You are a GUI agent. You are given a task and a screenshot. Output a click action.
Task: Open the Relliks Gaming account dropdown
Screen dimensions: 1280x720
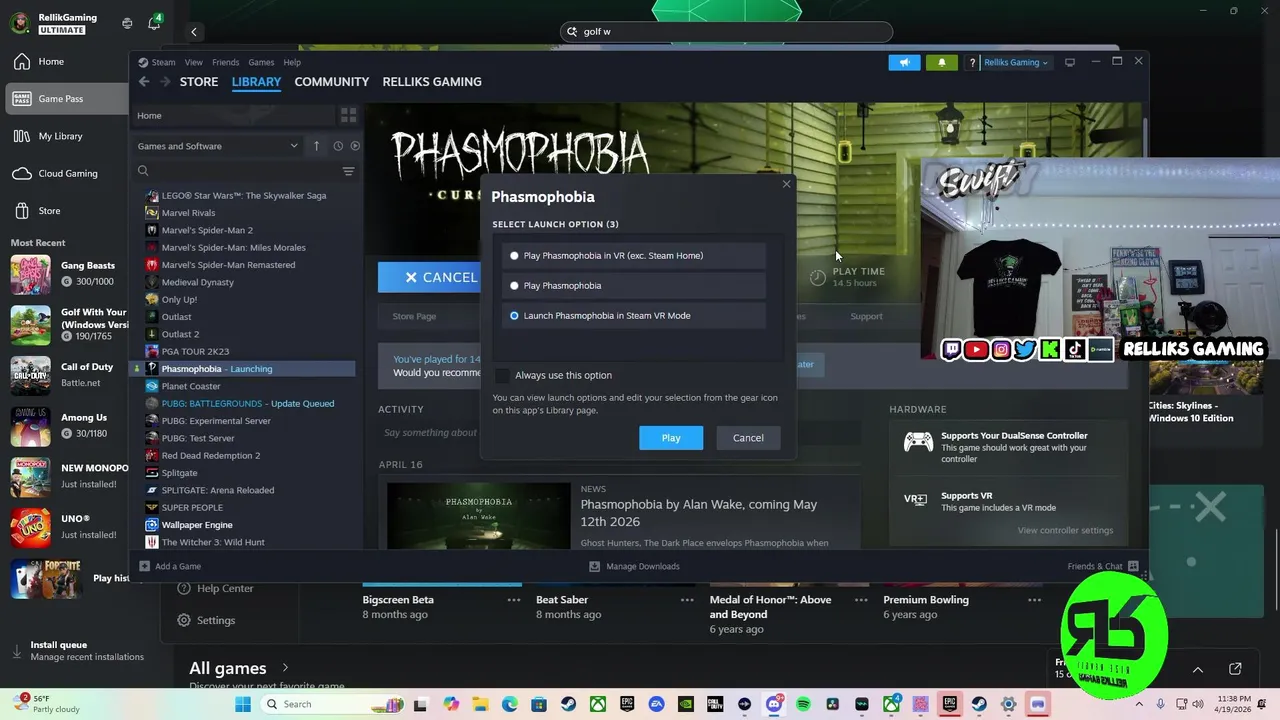(x=1016, y=62)
